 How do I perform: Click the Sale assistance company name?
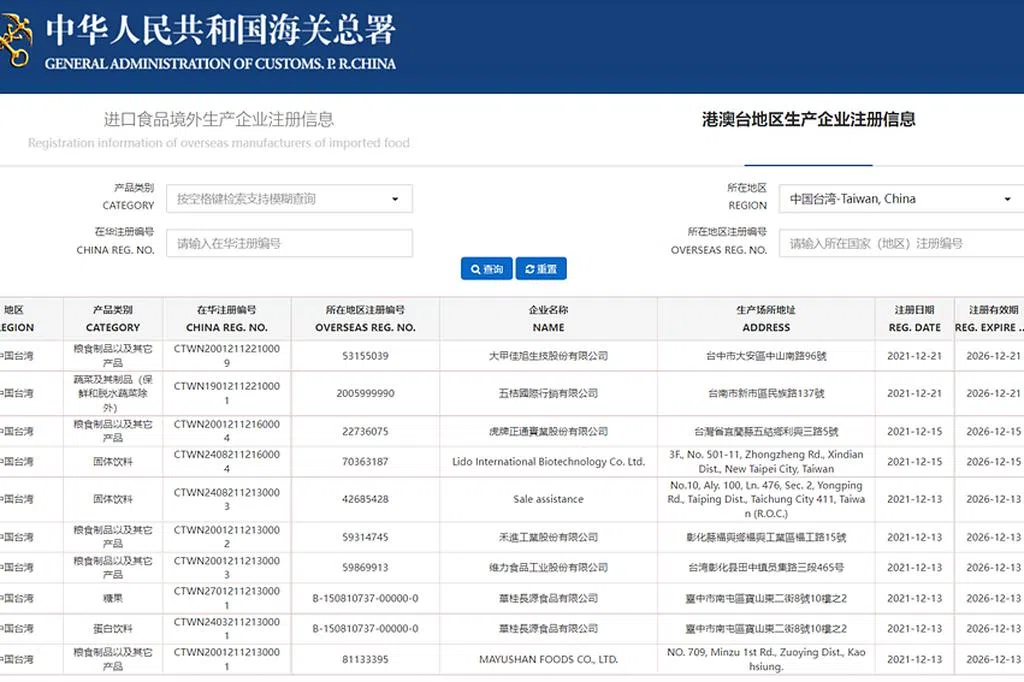point(548,499)
